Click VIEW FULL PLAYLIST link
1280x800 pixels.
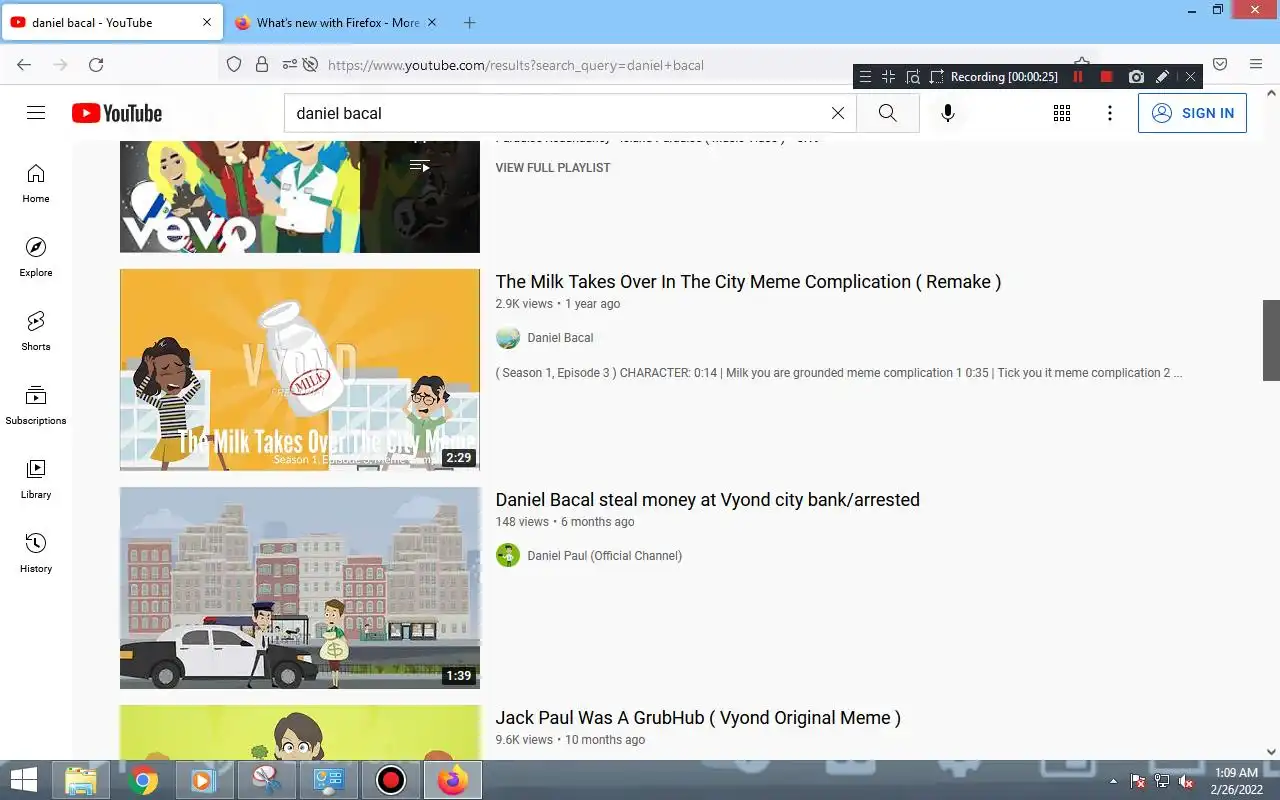click(x=553, y=168)
